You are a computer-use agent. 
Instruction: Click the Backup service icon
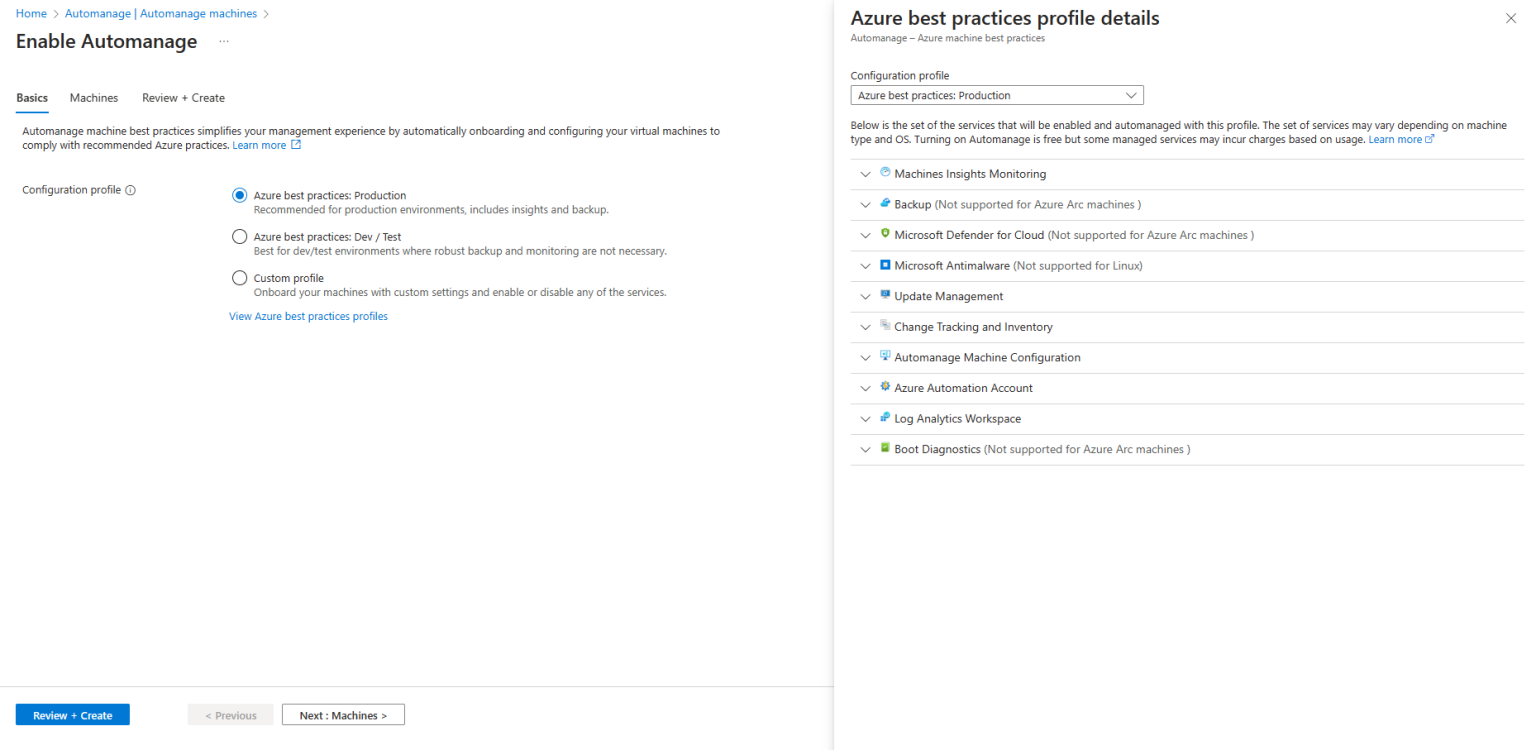click(x=885, y=203)
